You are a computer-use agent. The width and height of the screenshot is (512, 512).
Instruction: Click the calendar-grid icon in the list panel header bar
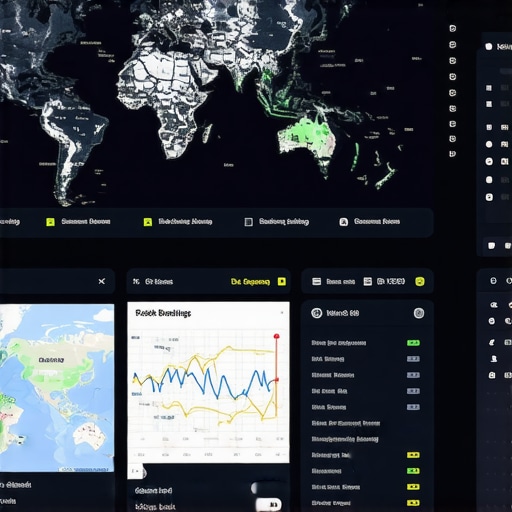[x=367, y=282]
